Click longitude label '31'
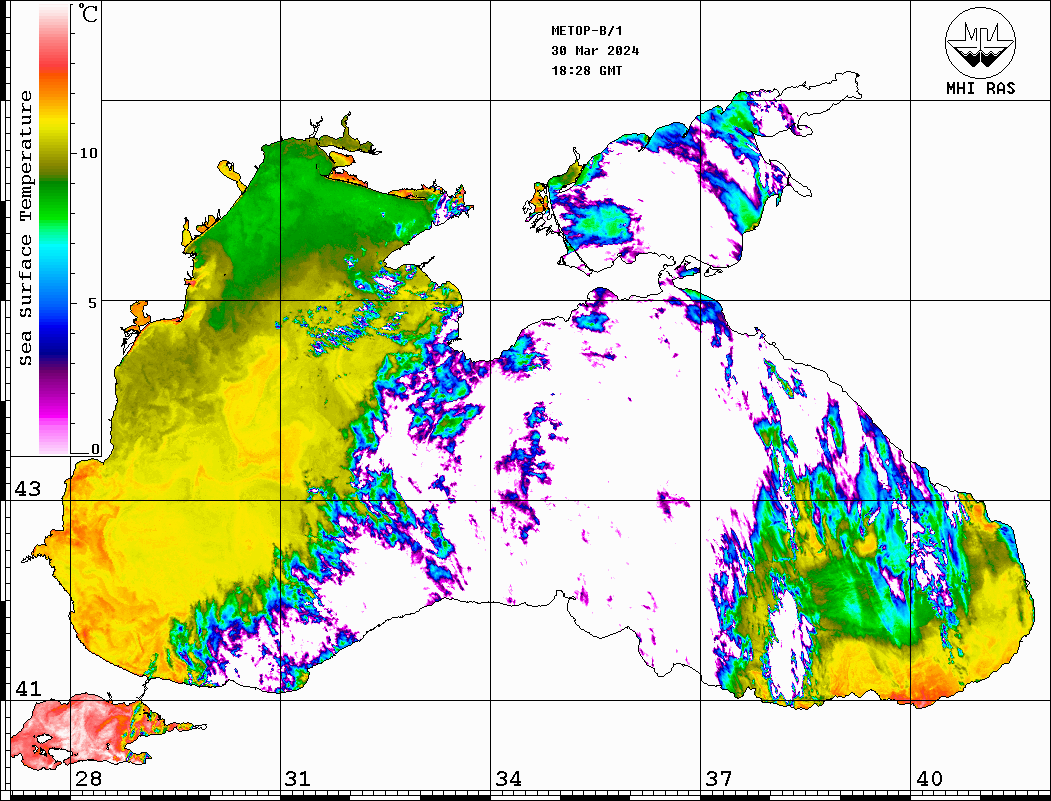1051x801 pixels. (x=298, y=779)
